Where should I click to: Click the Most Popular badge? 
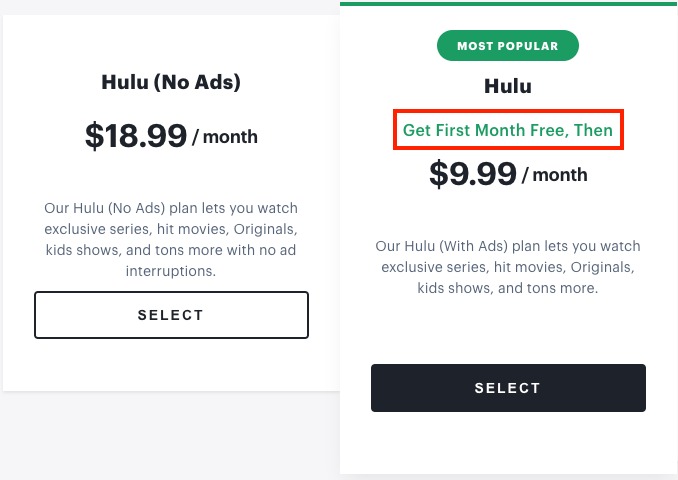[x=508, y=45]
